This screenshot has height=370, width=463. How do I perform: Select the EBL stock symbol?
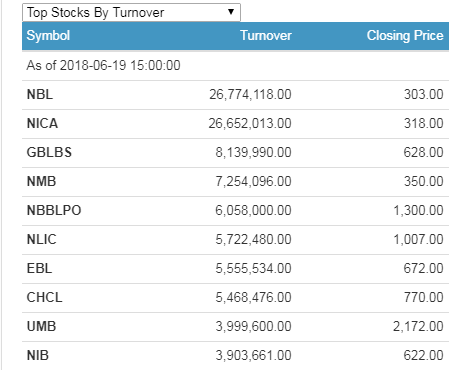(x=39, y=268)
